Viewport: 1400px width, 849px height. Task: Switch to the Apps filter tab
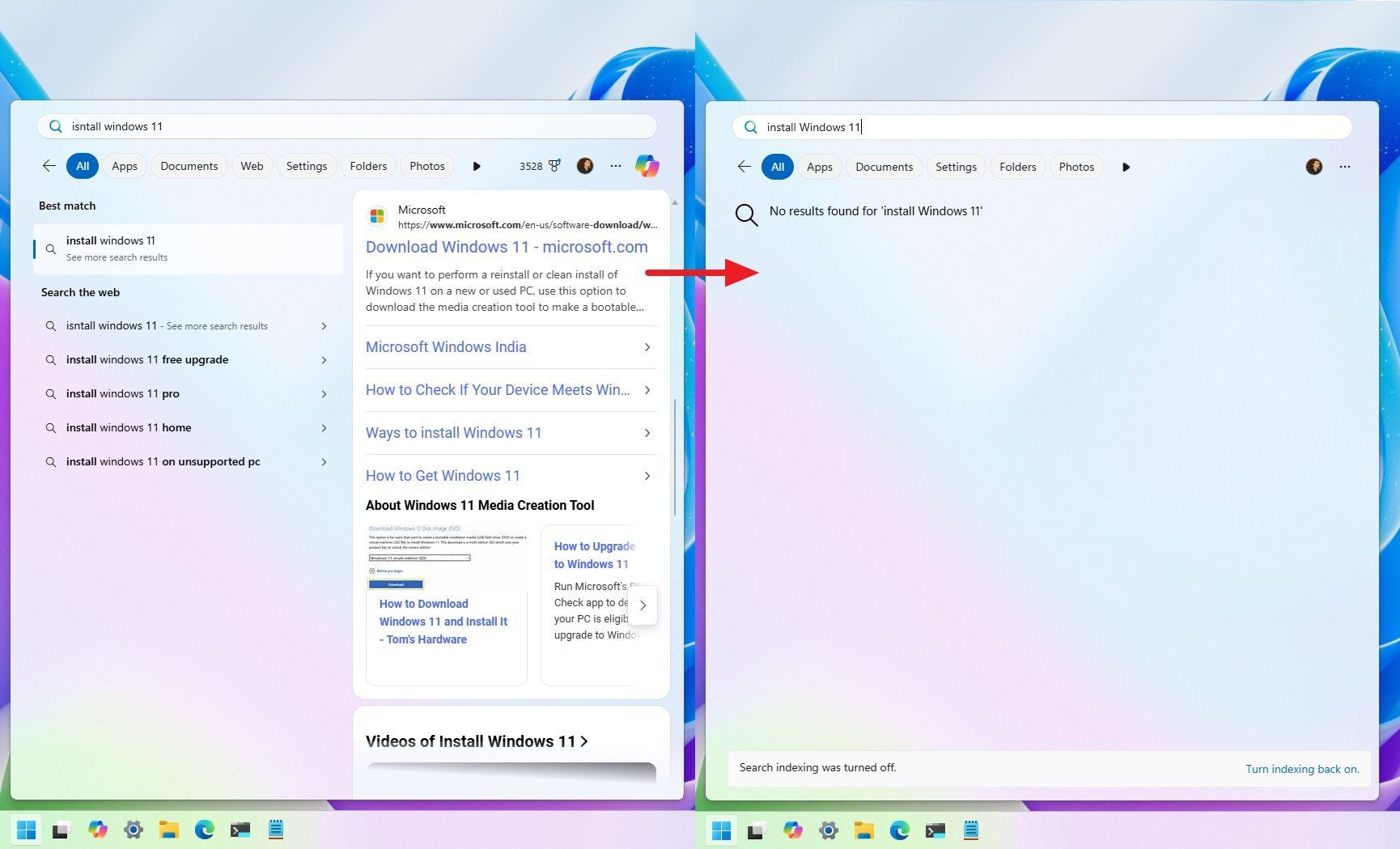(x=124, y=166)
